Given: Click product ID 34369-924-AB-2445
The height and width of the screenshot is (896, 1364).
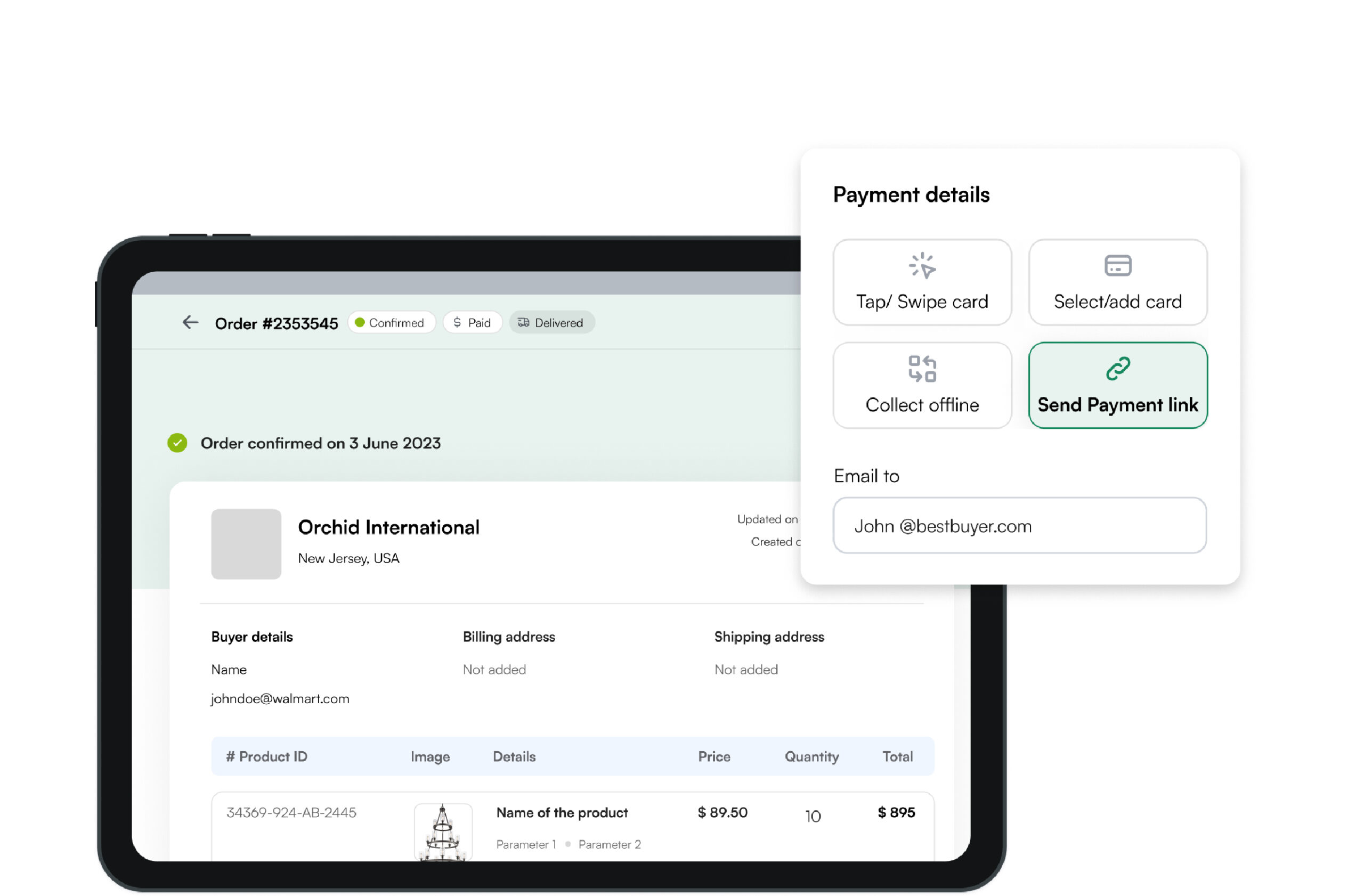Looking at the screenshot, I should click(x=291, y=812).
